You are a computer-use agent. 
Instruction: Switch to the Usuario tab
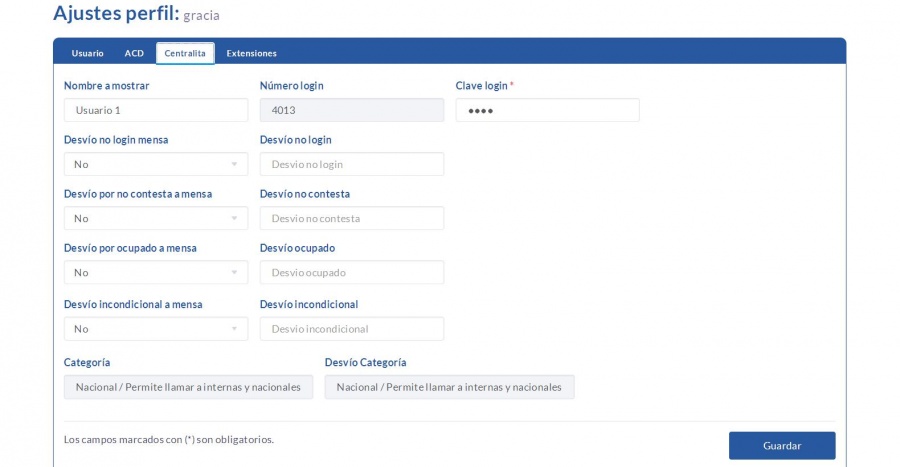coord(87,53)
